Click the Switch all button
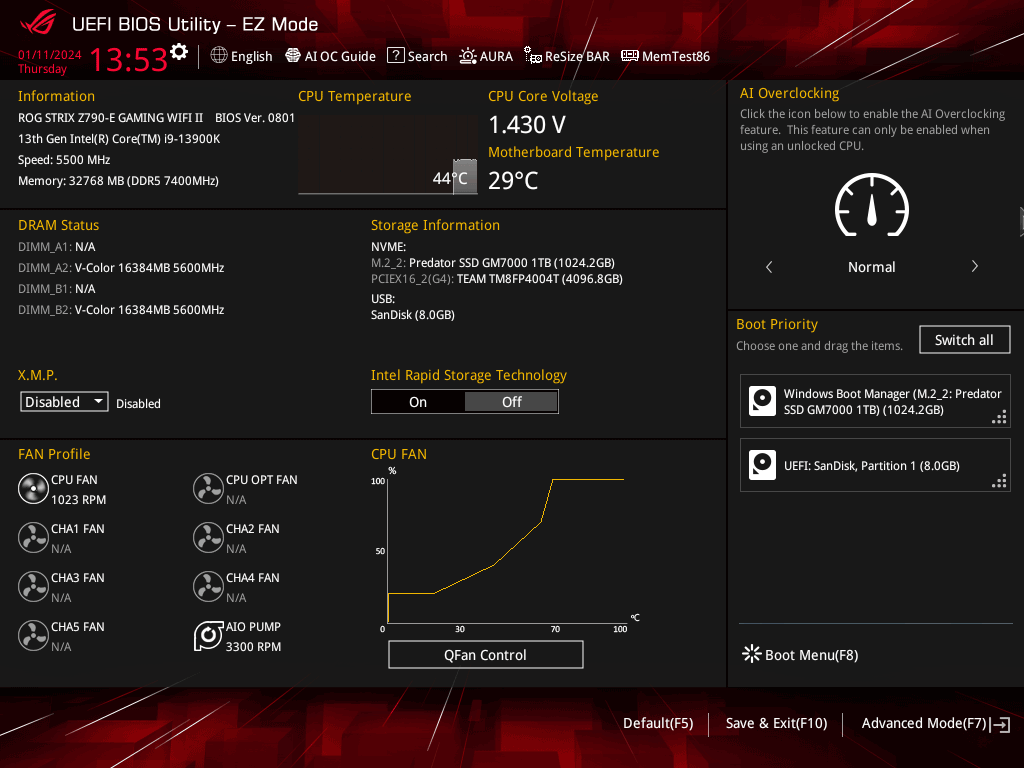This screenshot has width=1024, height=768. (965, 340)
